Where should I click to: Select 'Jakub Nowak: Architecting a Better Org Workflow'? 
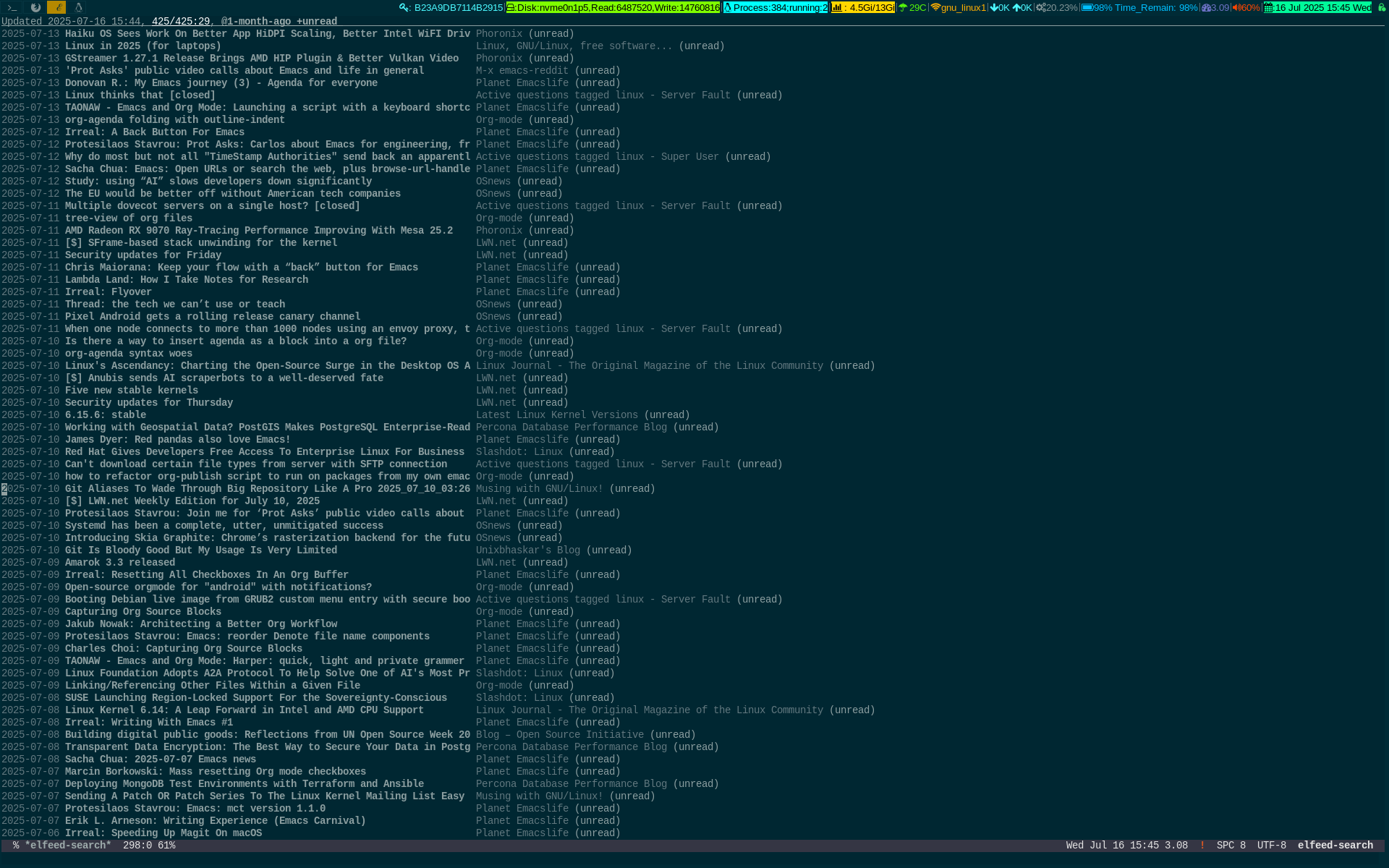click(x=201, y=624)
